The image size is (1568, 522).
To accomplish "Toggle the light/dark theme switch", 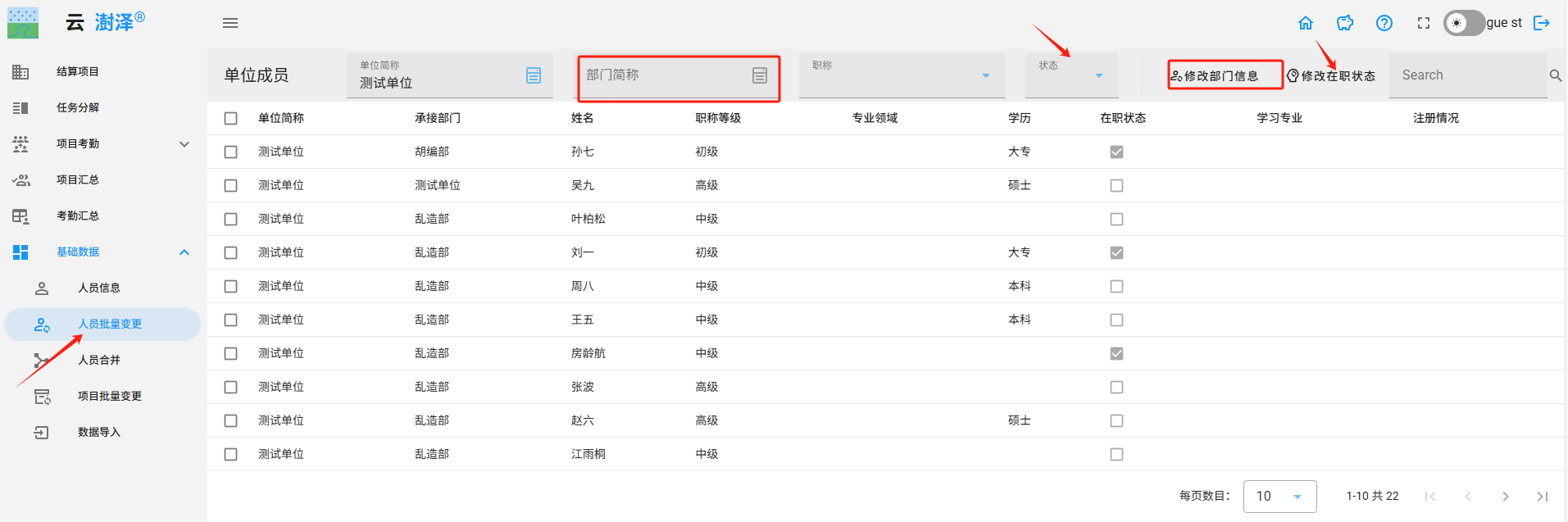I will pos(1463,23).
